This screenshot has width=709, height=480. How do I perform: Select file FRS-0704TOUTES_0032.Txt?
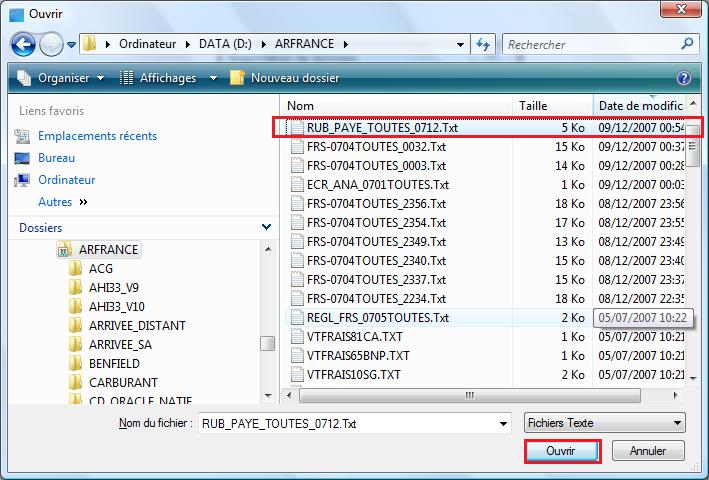[x=367, y=146]
